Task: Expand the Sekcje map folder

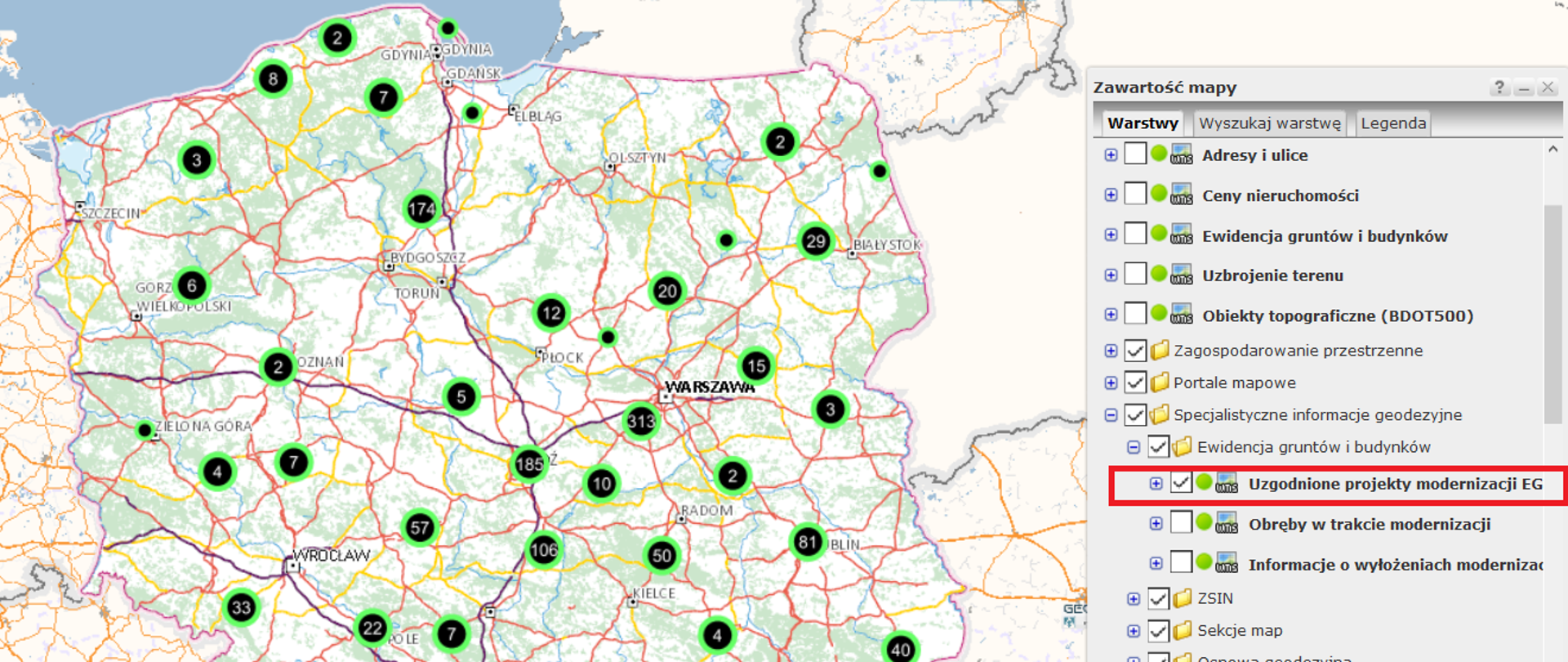Action: 1134,631
